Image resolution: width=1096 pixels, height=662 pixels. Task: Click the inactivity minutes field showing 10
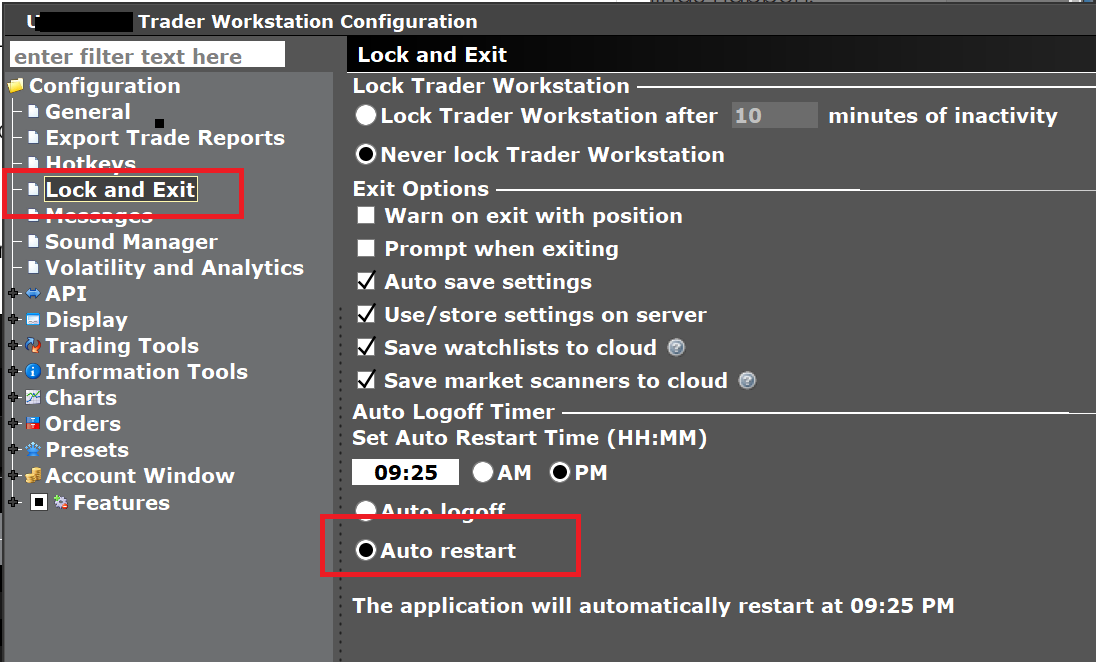point(774,115)
